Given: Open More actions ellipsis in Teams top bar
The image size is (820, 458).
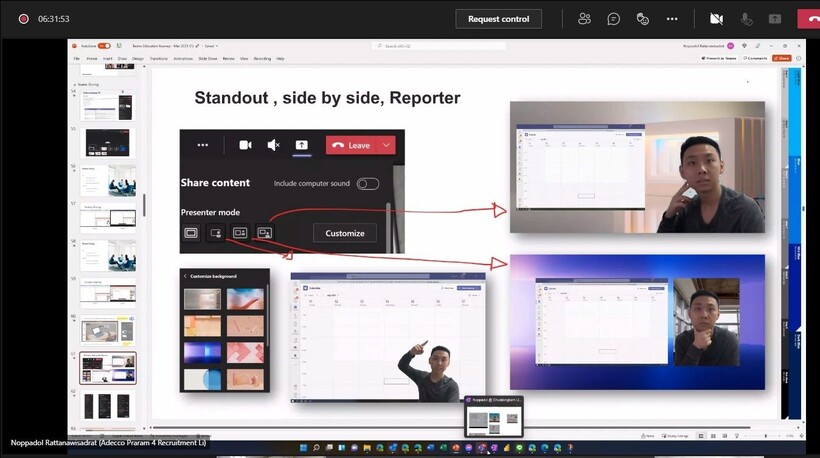Looking at the screenshot, I should (672, 19).
